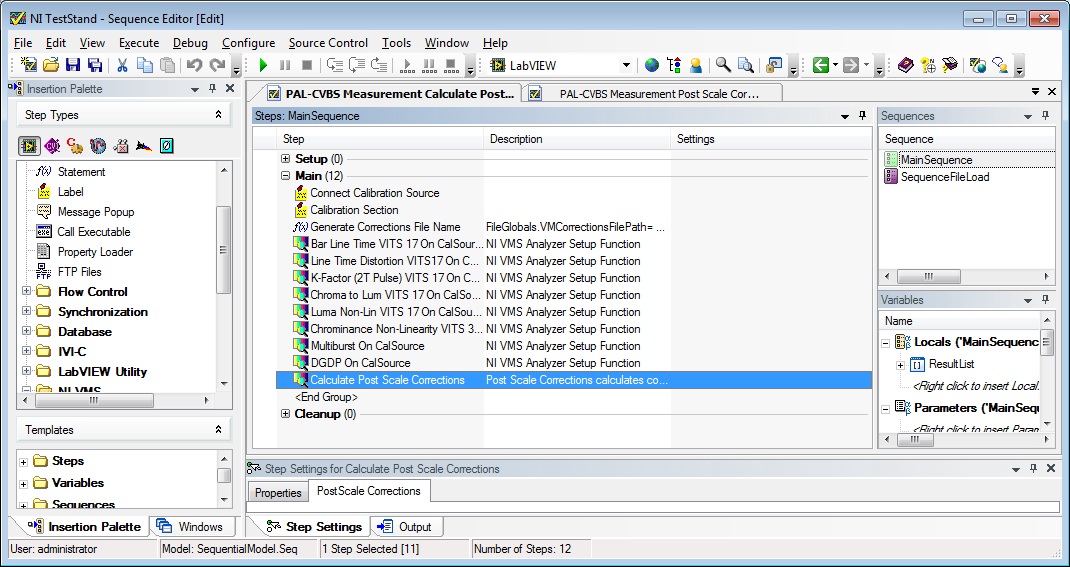
Task: Expand the Setup step group
Action: point(285,159)
